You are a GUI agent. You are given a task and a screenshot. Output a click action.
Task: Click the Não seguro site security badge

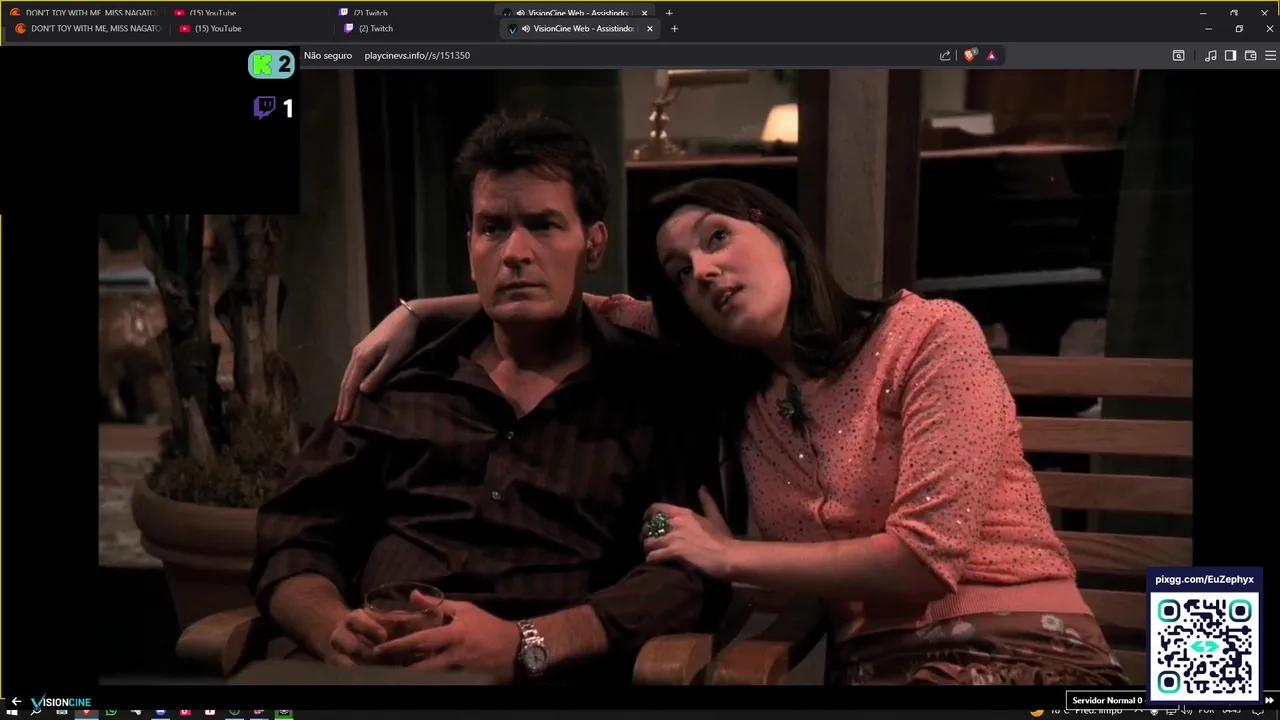[328, 56]
